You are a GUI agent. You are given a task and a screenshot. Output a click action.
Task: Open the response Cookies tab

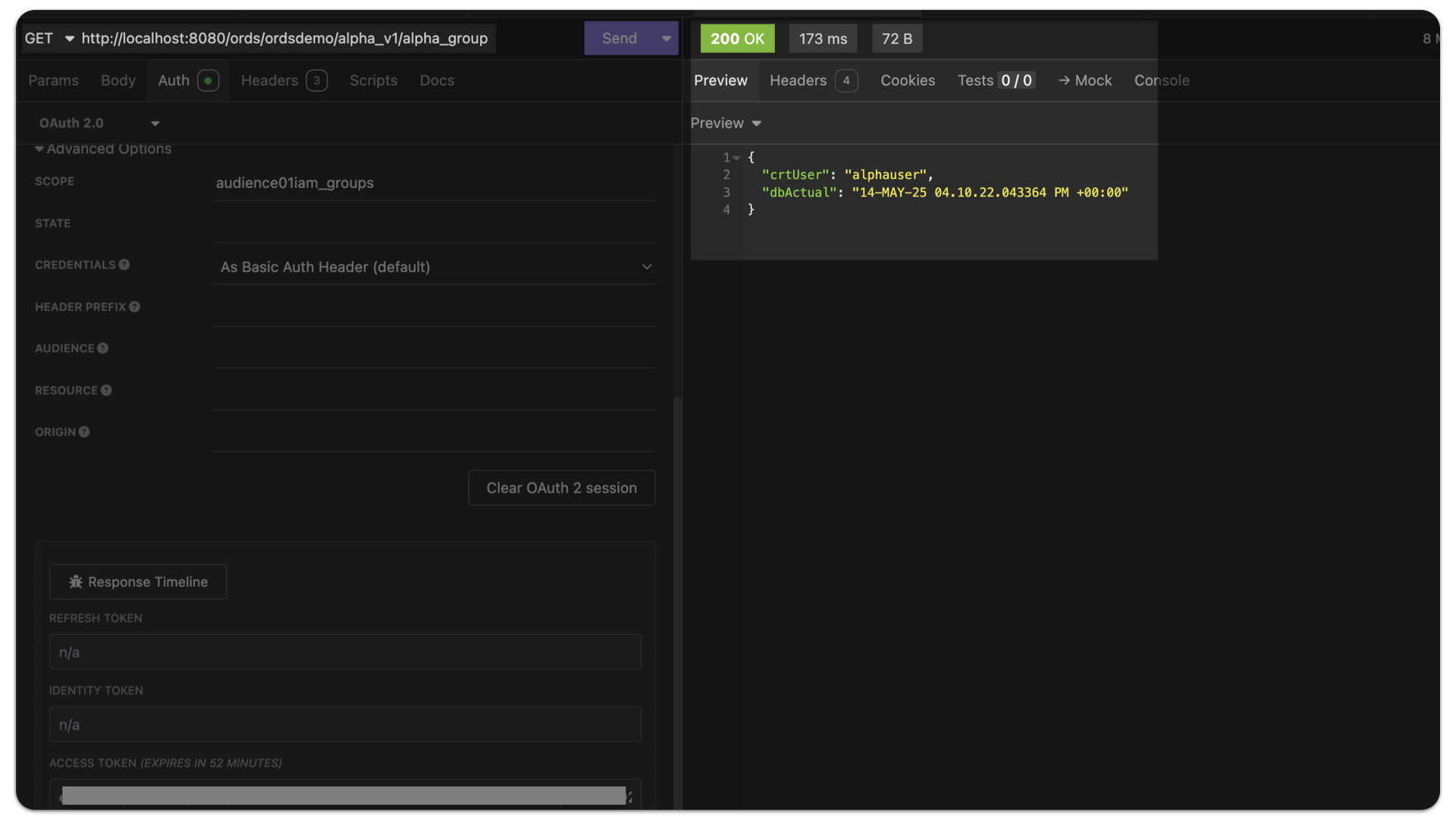tap(907, 80)
